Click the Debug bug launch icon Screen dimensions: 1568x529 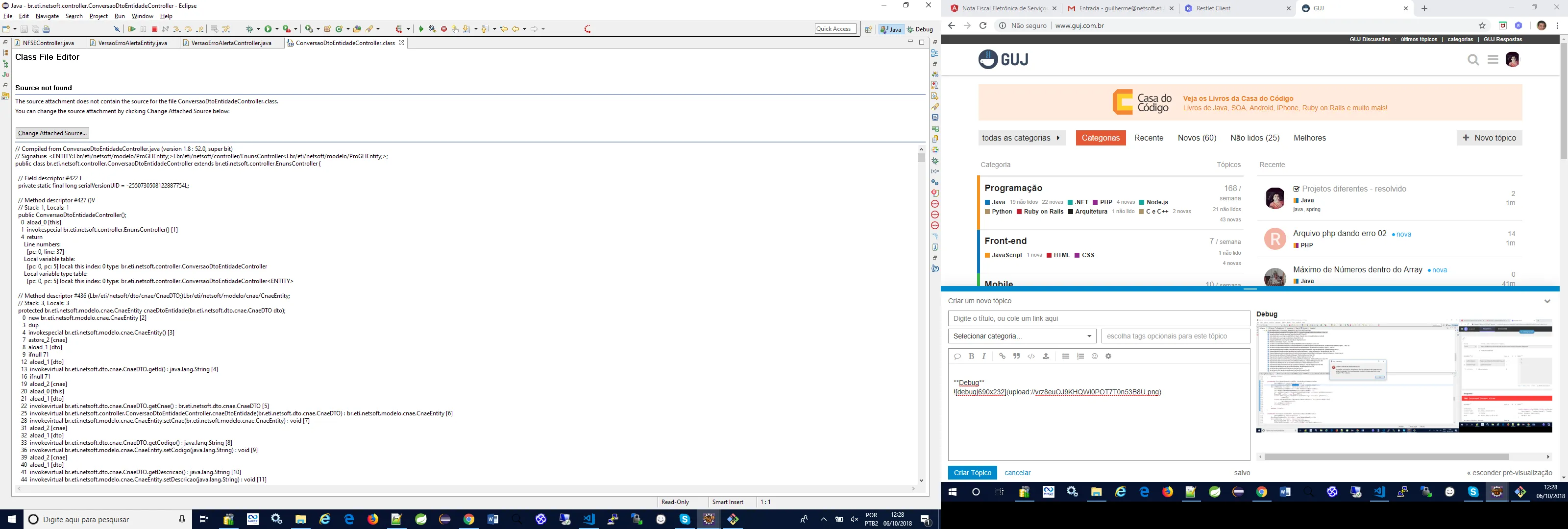click(249, 29)
